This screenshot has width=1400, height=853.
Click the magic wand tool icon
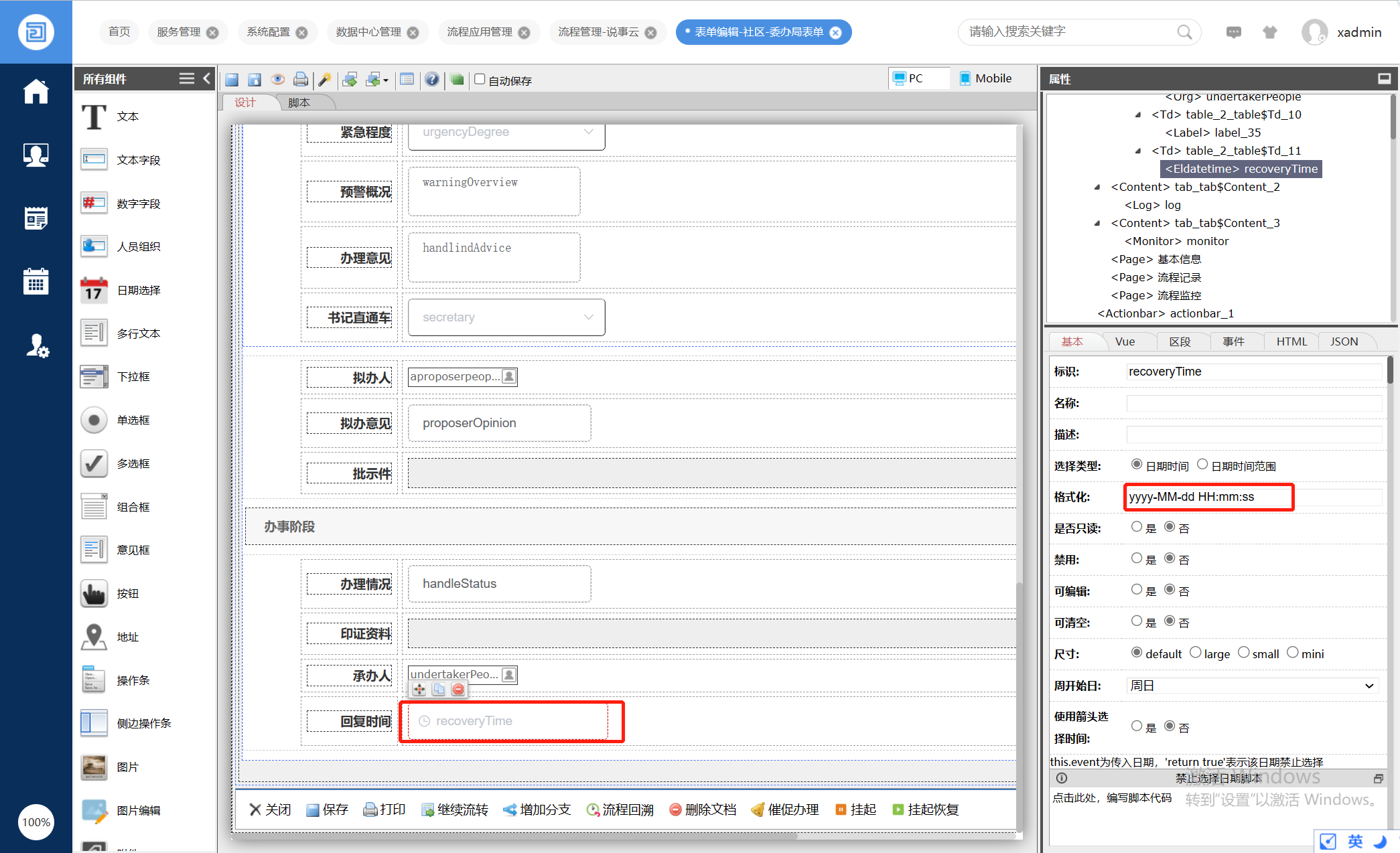[325, 80]
